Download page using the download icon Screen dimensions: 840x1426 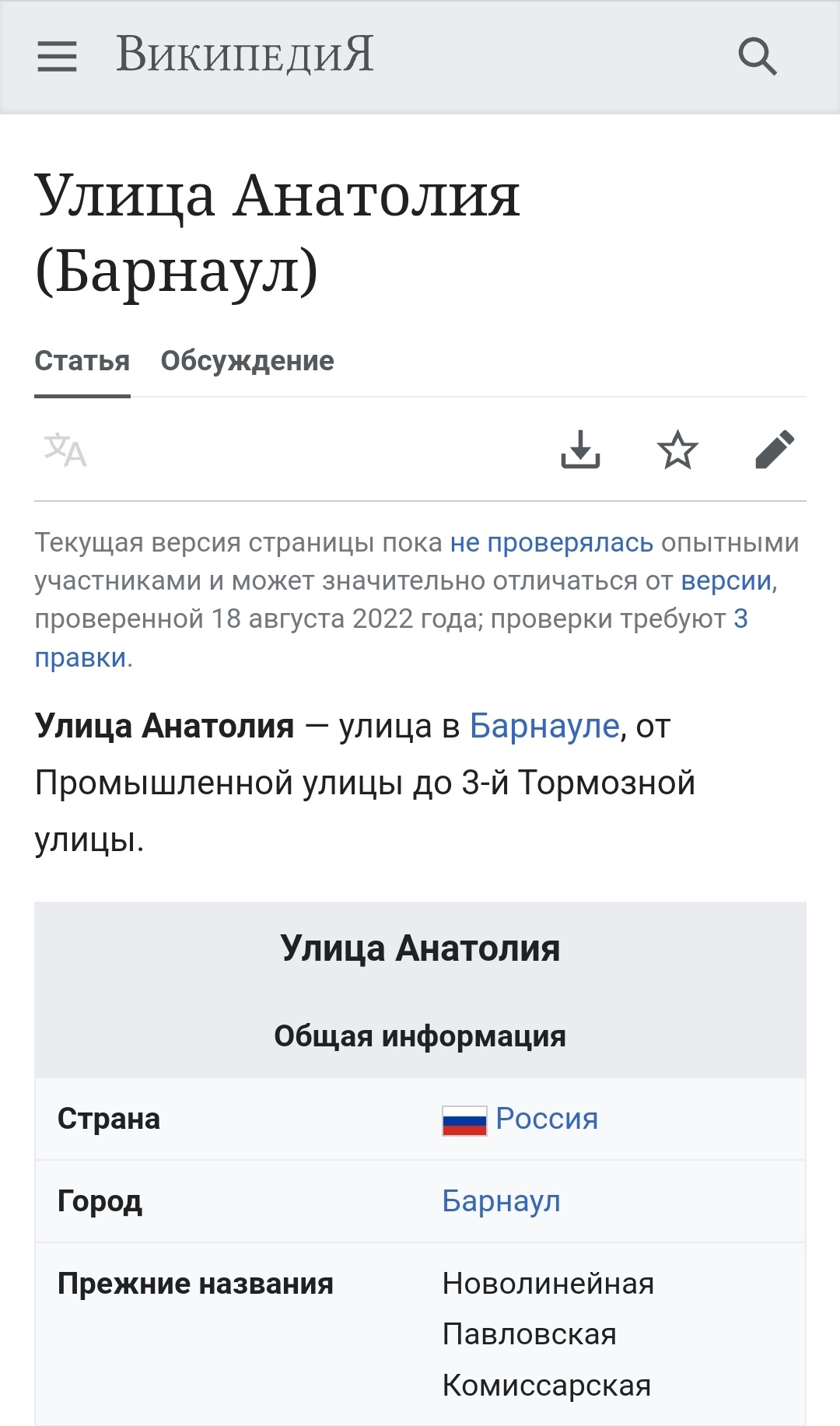pyautogui.click(x=580, y=450)
